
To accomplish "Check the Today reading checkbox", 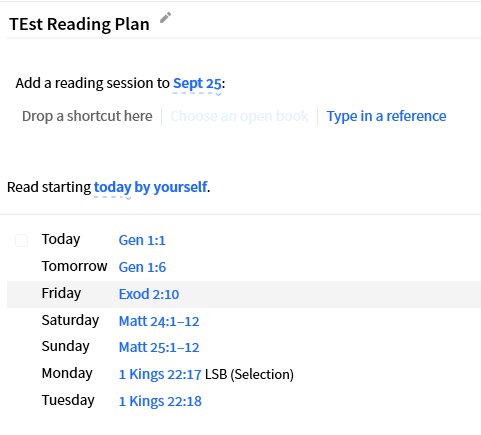I will 21,240.
